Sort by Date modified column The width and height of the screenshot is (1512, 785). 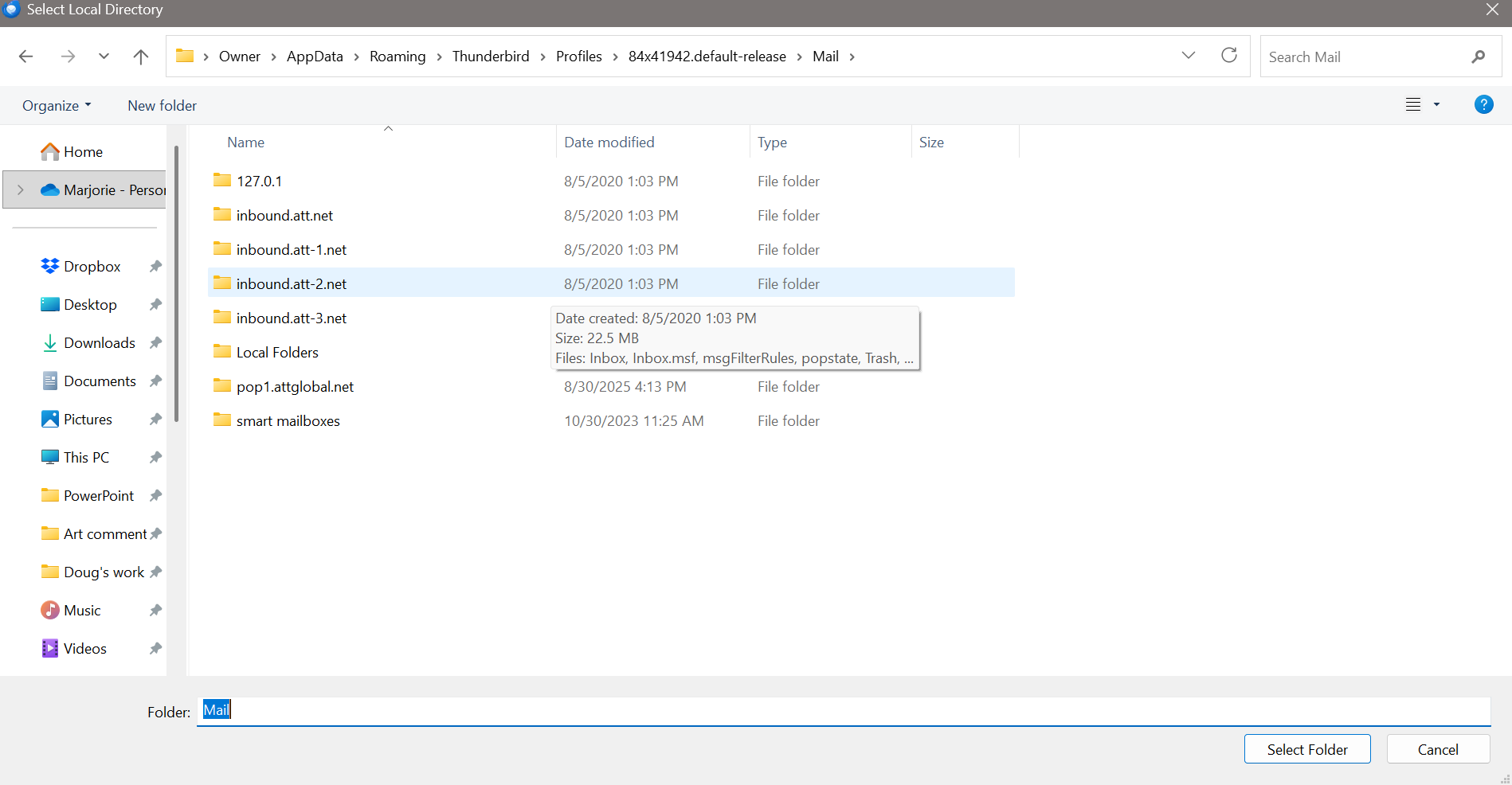609,143
